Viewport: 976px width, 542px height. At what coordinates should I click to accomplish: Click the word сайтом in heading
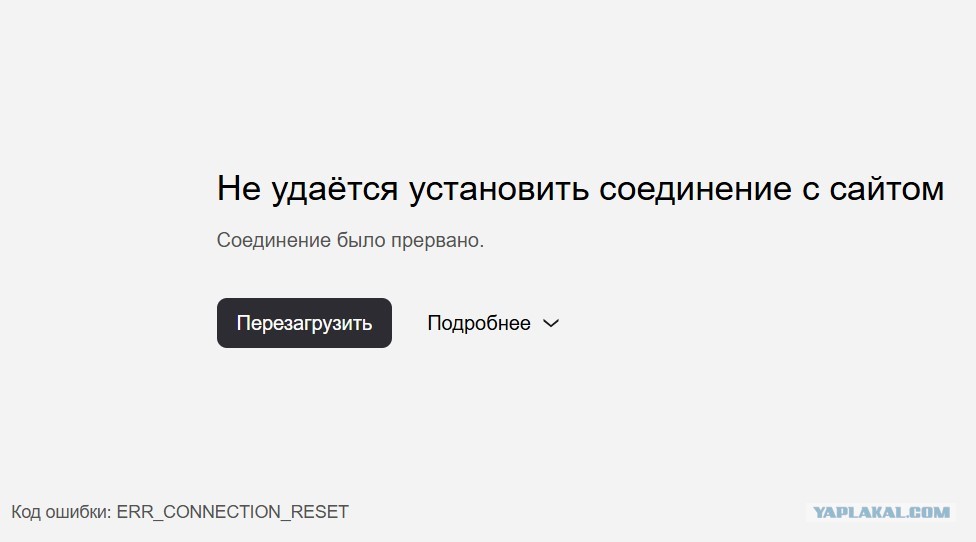tap(887, 188)
